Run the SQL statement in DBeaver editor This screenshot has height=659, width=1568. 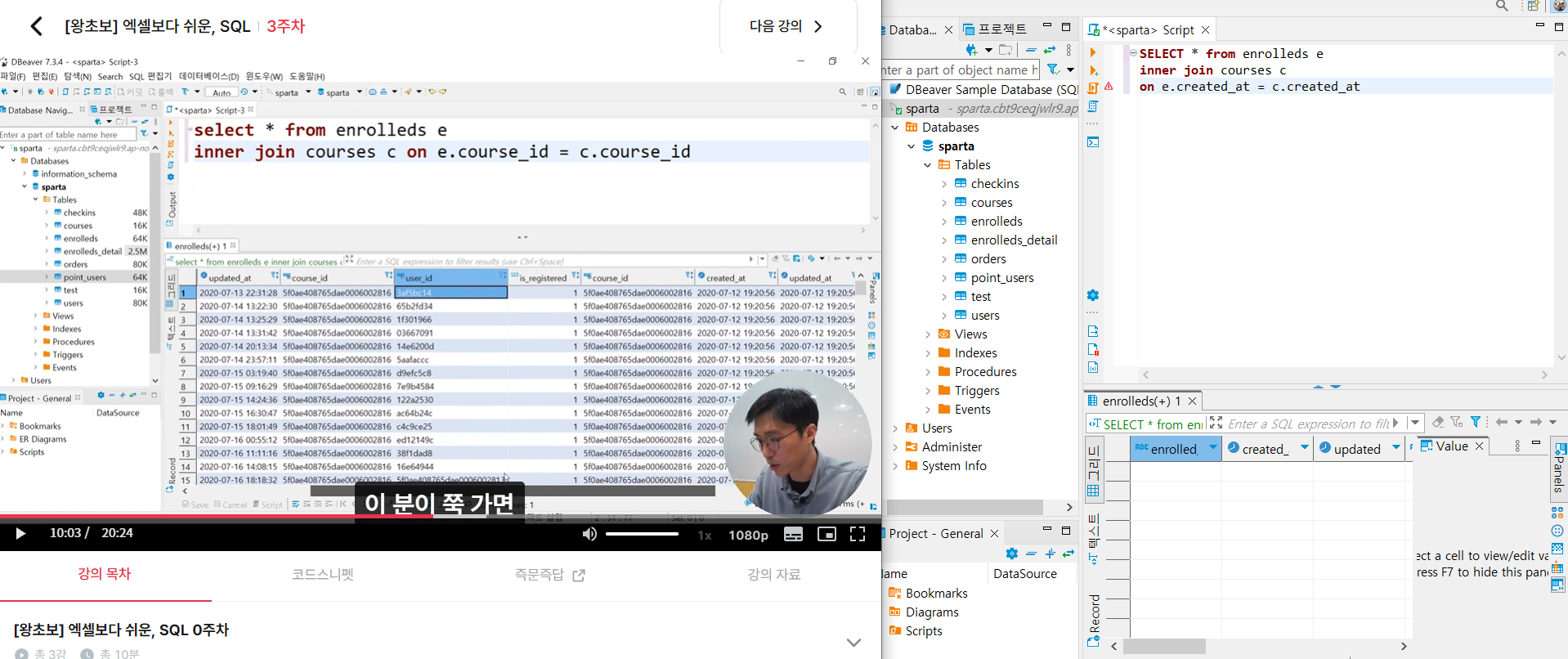click(1093, 52)
